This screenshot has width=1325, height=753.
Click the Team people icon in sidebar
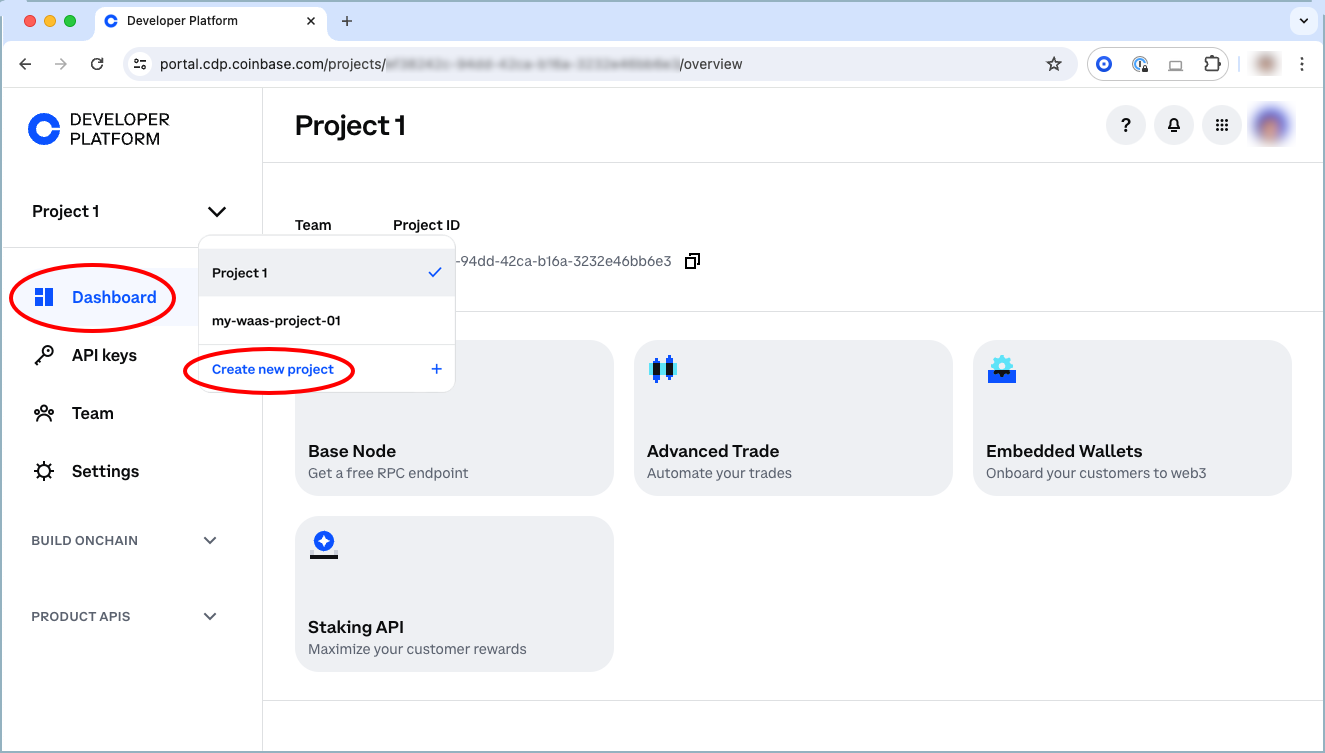click(x=44, y=413)
